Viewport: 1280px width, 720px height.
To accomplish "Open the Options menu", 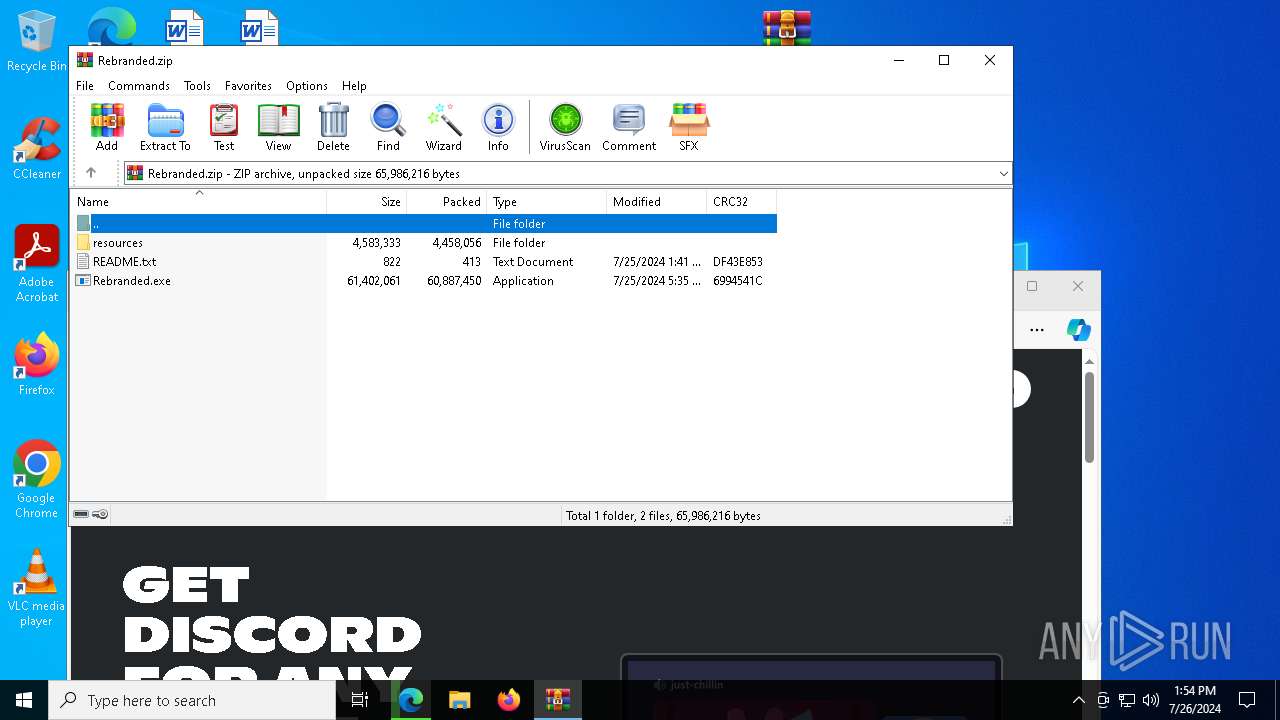I will point(307,86).
